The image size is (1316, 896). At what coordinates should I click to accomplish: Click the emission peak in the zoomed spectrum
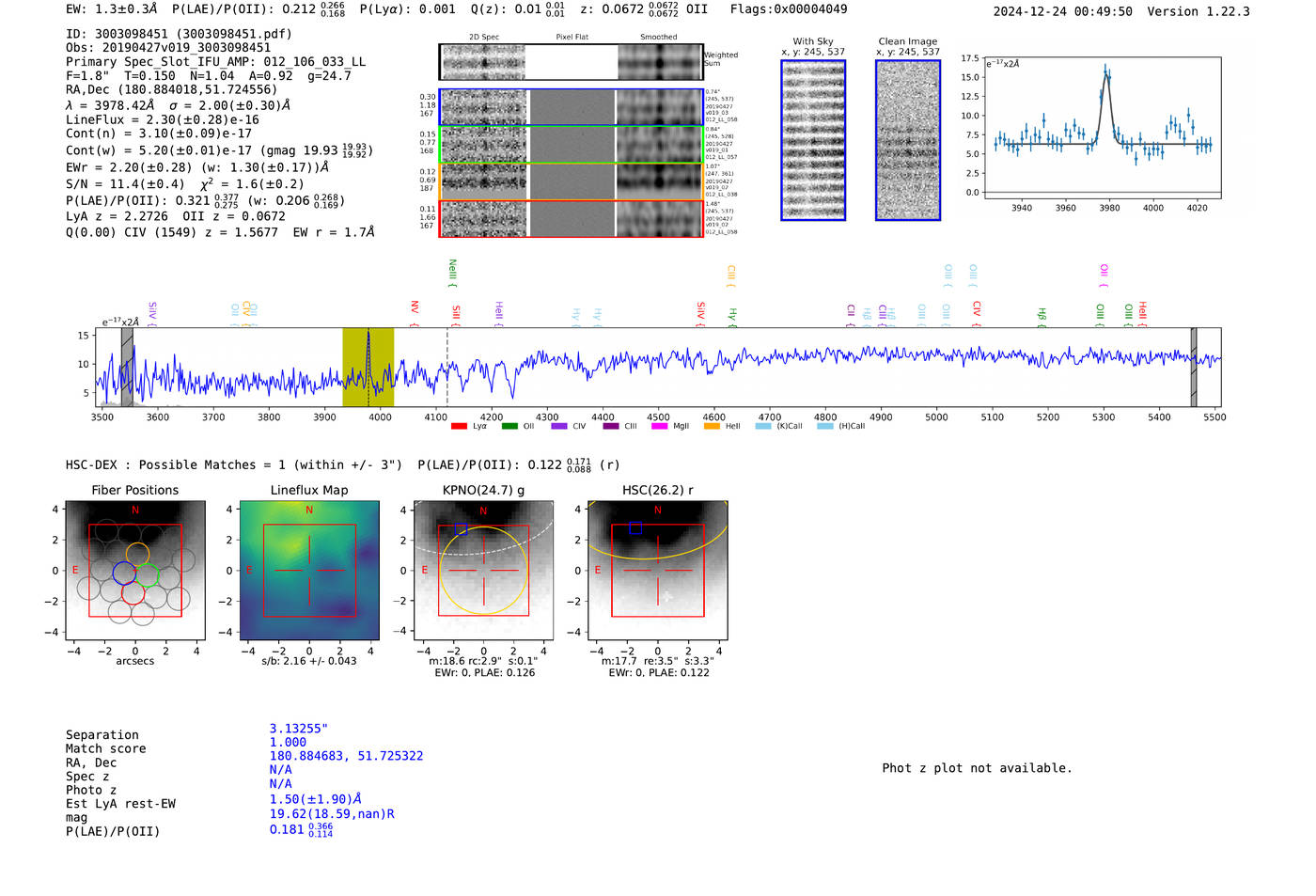pos(1106,75)
